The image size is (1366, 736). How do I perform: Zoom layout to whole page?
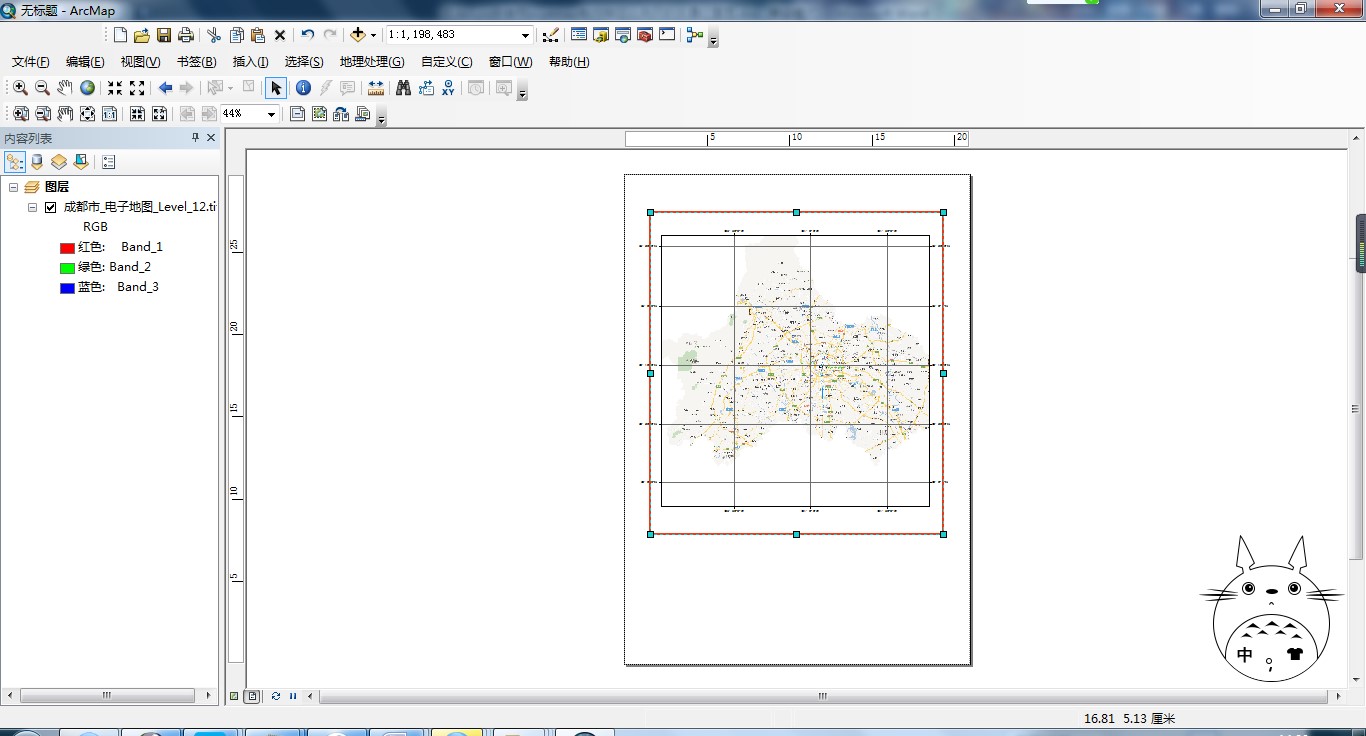coord(88,114)
